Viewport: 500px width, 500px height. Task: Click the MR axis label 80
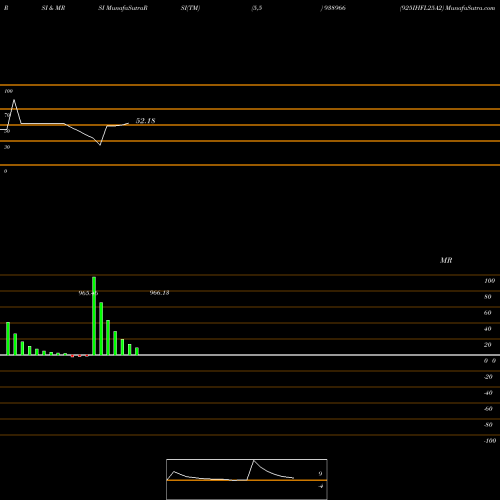point(488,297)
